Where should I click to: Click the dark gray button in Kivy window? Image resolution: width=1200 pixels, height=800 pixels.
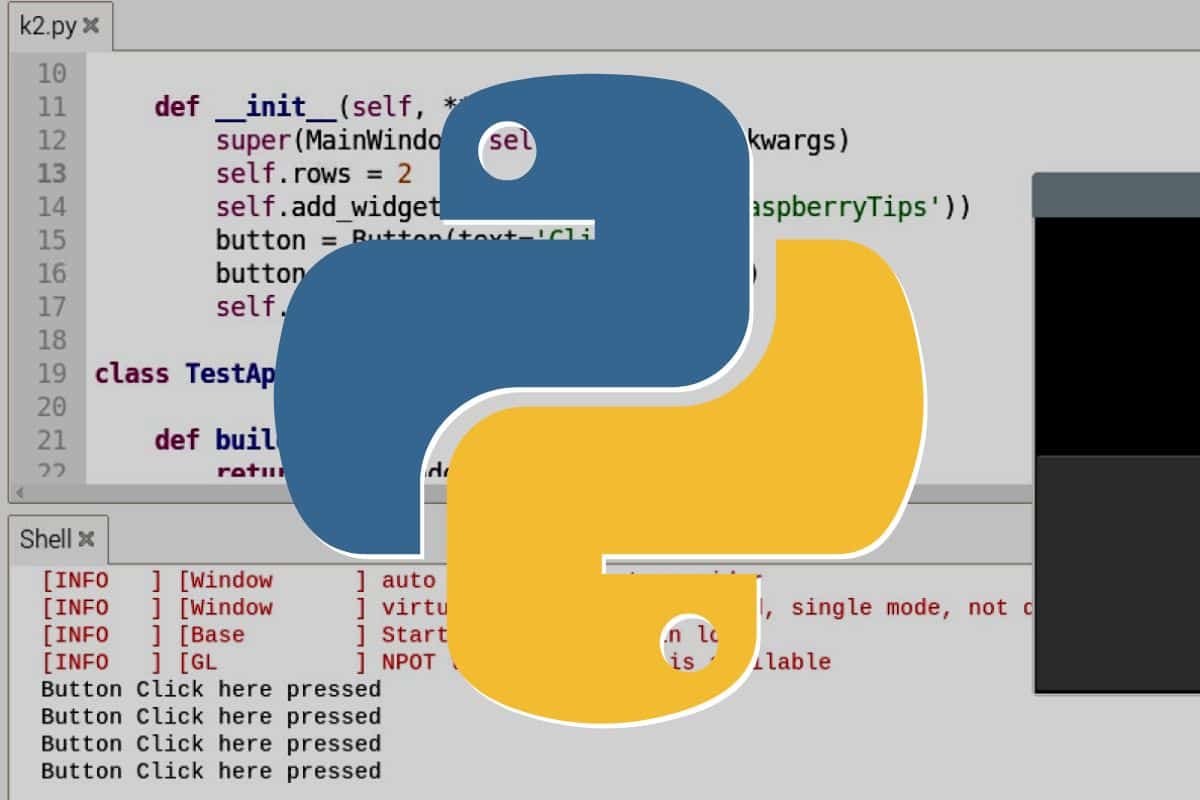tap(1117, 573)
